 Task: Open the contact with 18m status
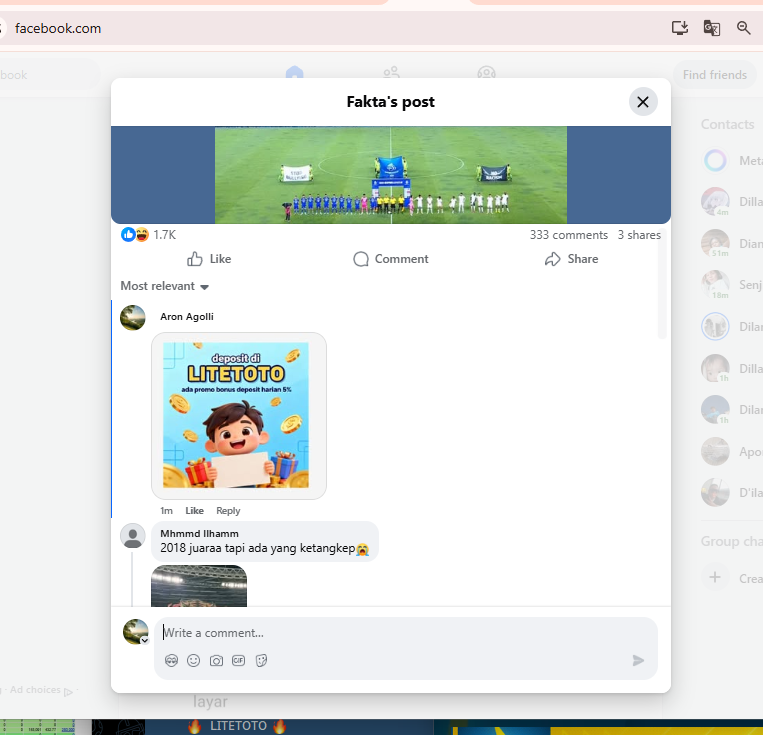[732, 285]
